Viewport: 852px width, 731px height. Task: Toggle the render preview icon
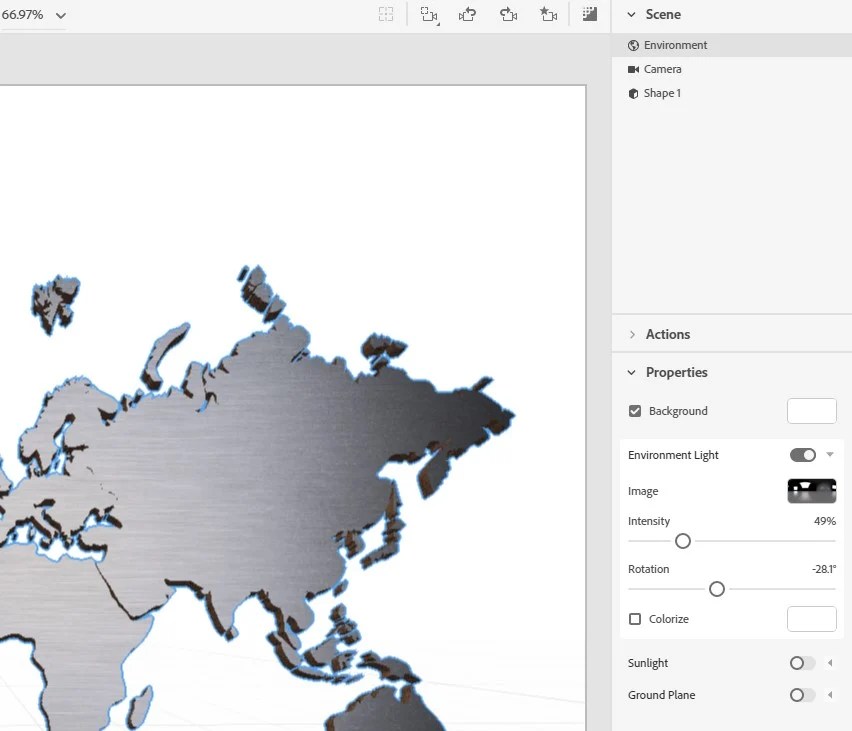[590, 14]
